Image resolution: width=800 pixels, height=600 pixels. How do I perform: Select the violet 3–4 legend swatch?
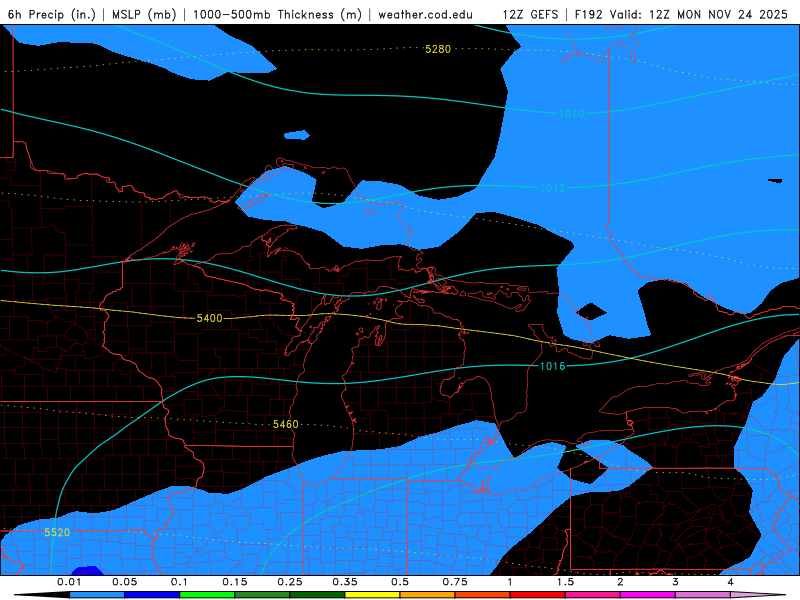pyautogui.click(x=703, y=595)
